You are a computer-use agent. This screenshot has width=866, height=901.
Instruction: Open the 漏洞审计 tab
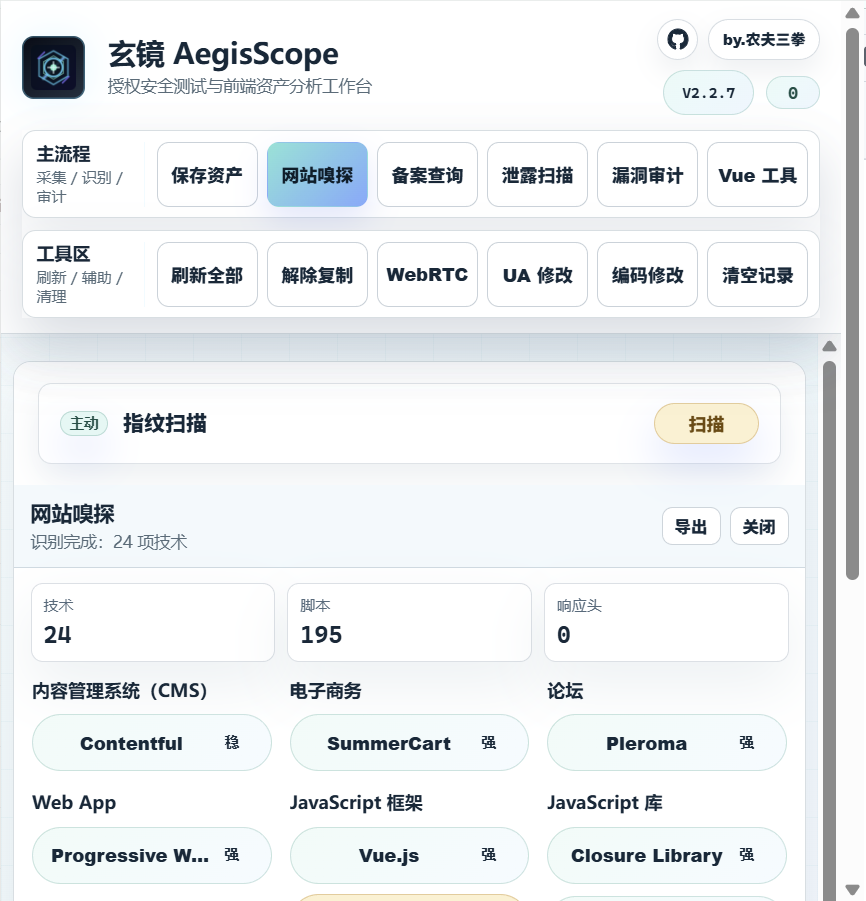click(x=648, y=175)
